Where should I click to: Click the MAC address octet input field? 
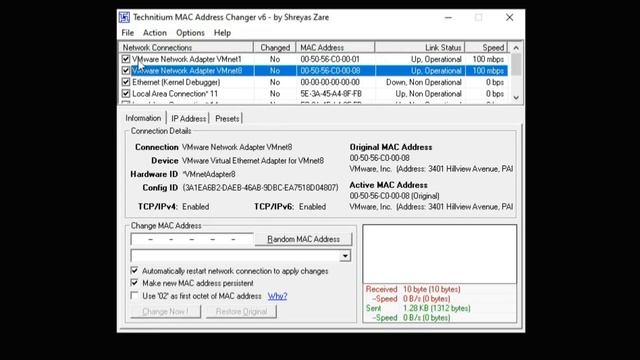(192, 239)
